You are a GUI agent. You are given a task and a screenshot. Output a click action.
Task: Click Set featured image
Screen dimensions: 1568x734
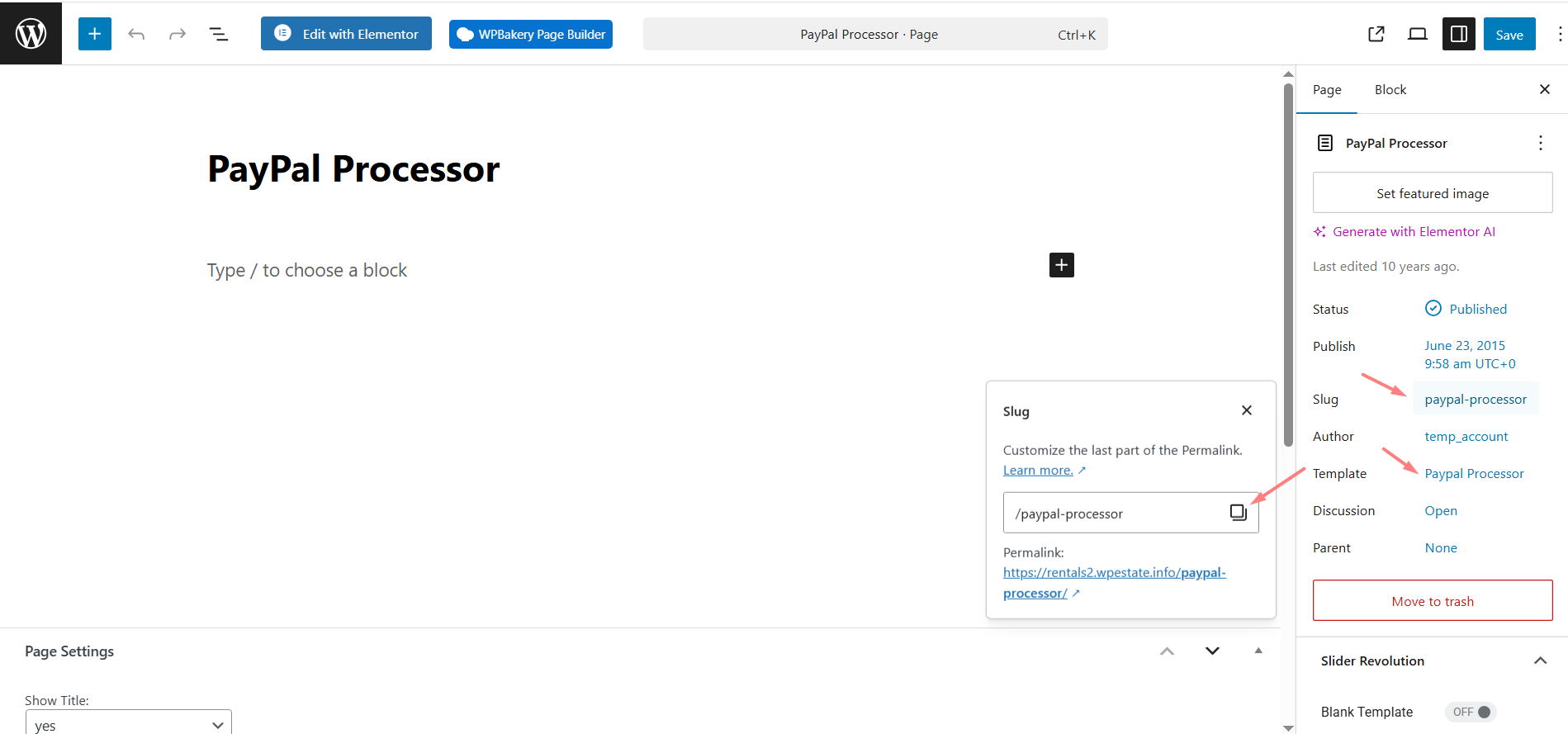point(1433,193)
